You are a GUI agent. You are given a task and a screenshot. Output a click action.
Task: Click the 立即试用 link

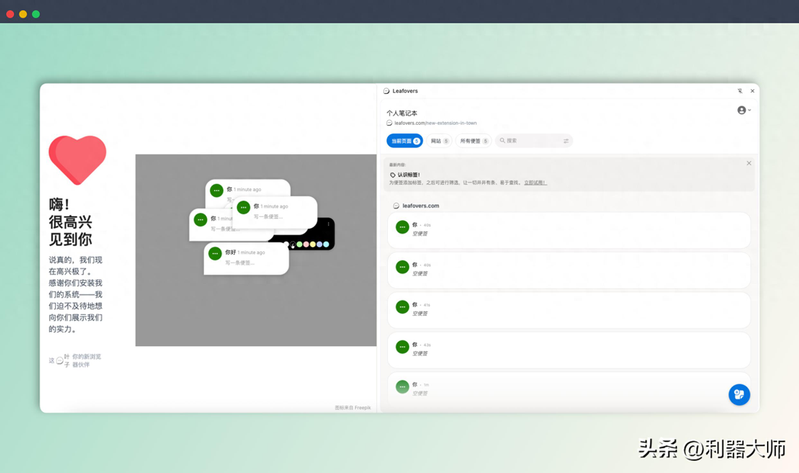[535, 183]
